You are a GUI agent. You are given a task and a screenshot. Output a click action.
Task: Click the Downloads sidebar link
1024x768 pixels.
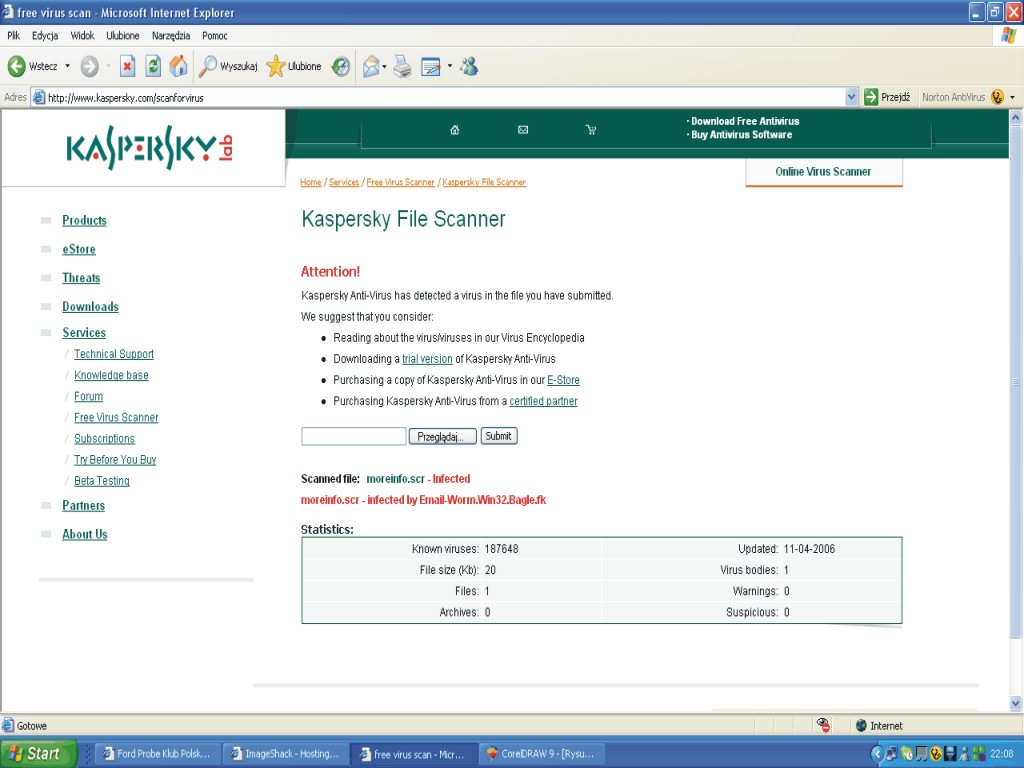click(x=90, y=307)
